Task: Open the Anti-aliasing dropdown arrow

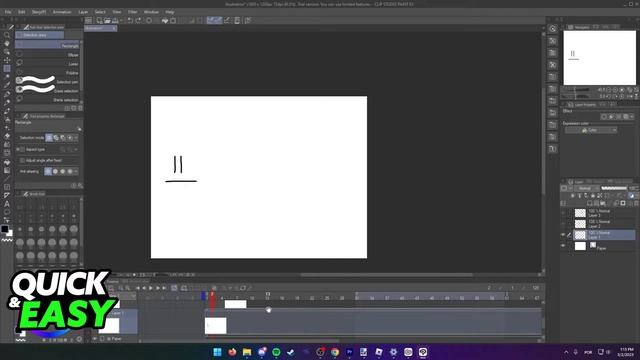Action: point(76,171)
